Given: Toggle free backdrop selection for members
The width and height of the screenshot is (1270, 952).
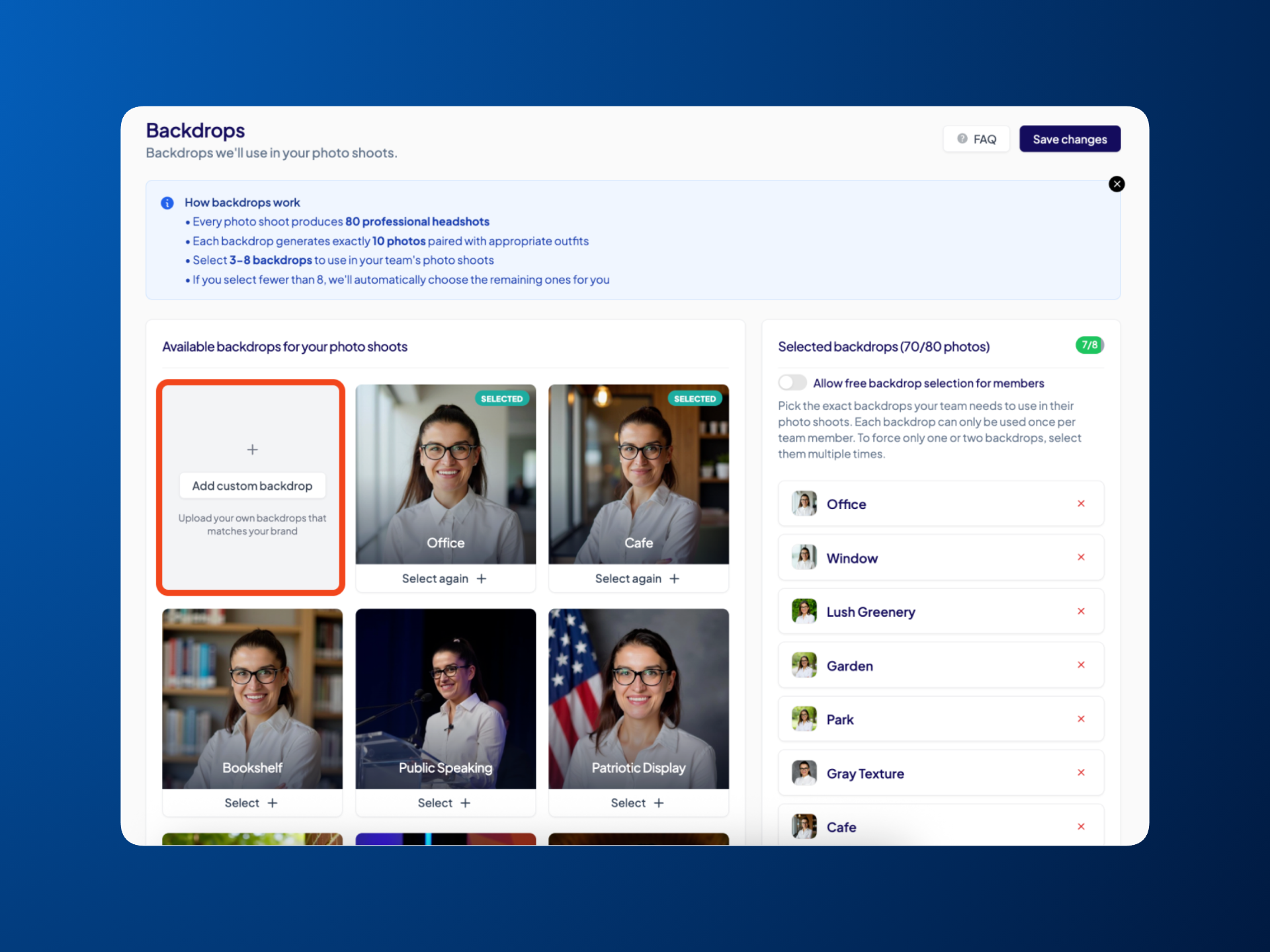Looking at the screenshot, I should coord(792,383).
